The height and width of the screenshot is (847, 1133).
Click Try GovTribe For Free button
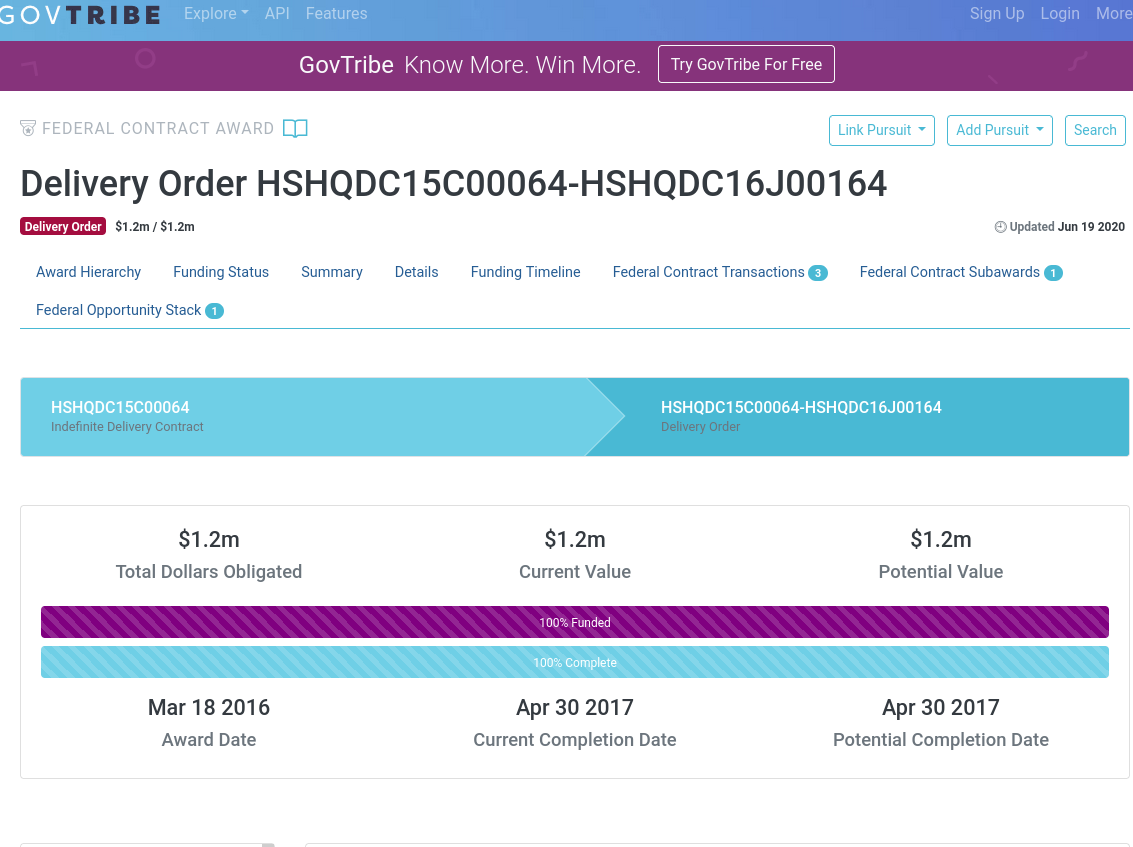746,64
